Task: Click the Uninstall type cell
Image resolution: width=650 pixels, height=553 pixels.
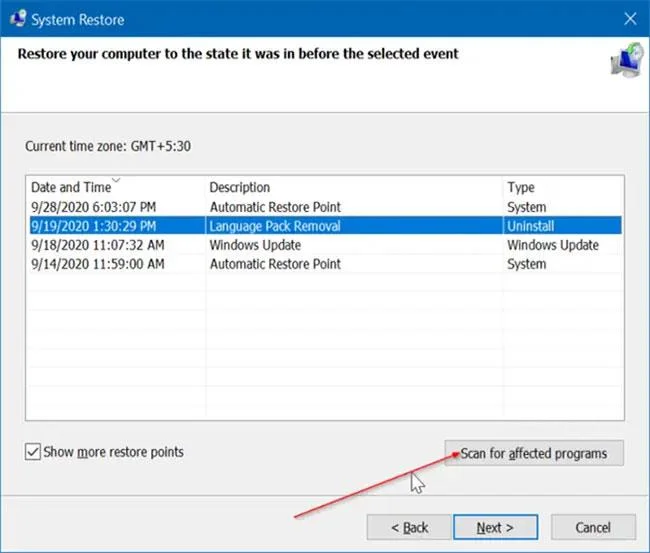Action: 531,226
